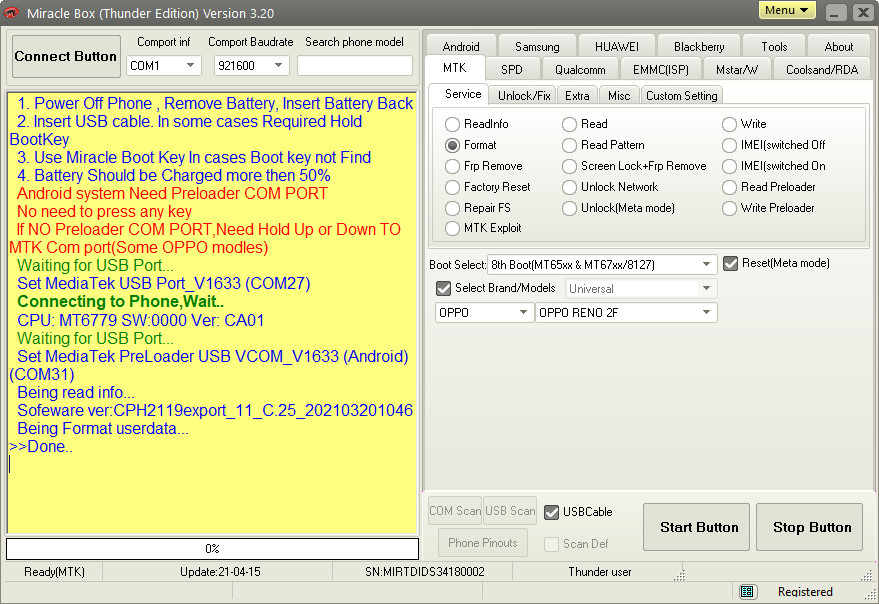Viewport: 879px width, 604px height.
Task: Open the HUAWEI tab
Action: click(617, 47)
